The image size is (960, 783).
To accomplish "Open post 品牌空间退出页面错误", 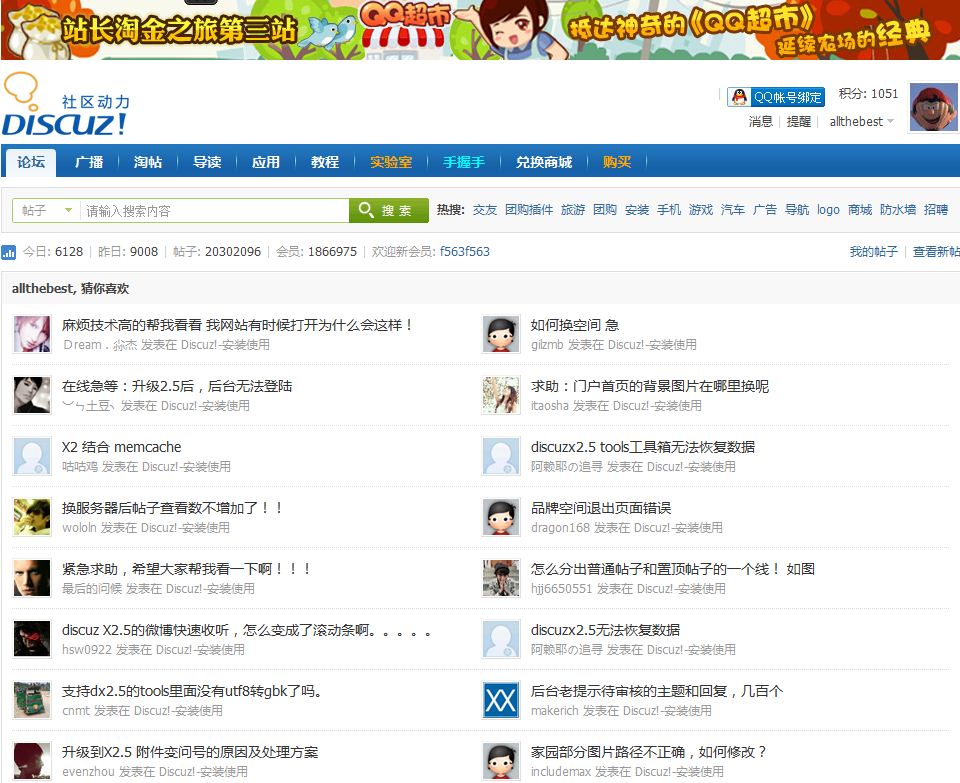I will tap(601, 508).
